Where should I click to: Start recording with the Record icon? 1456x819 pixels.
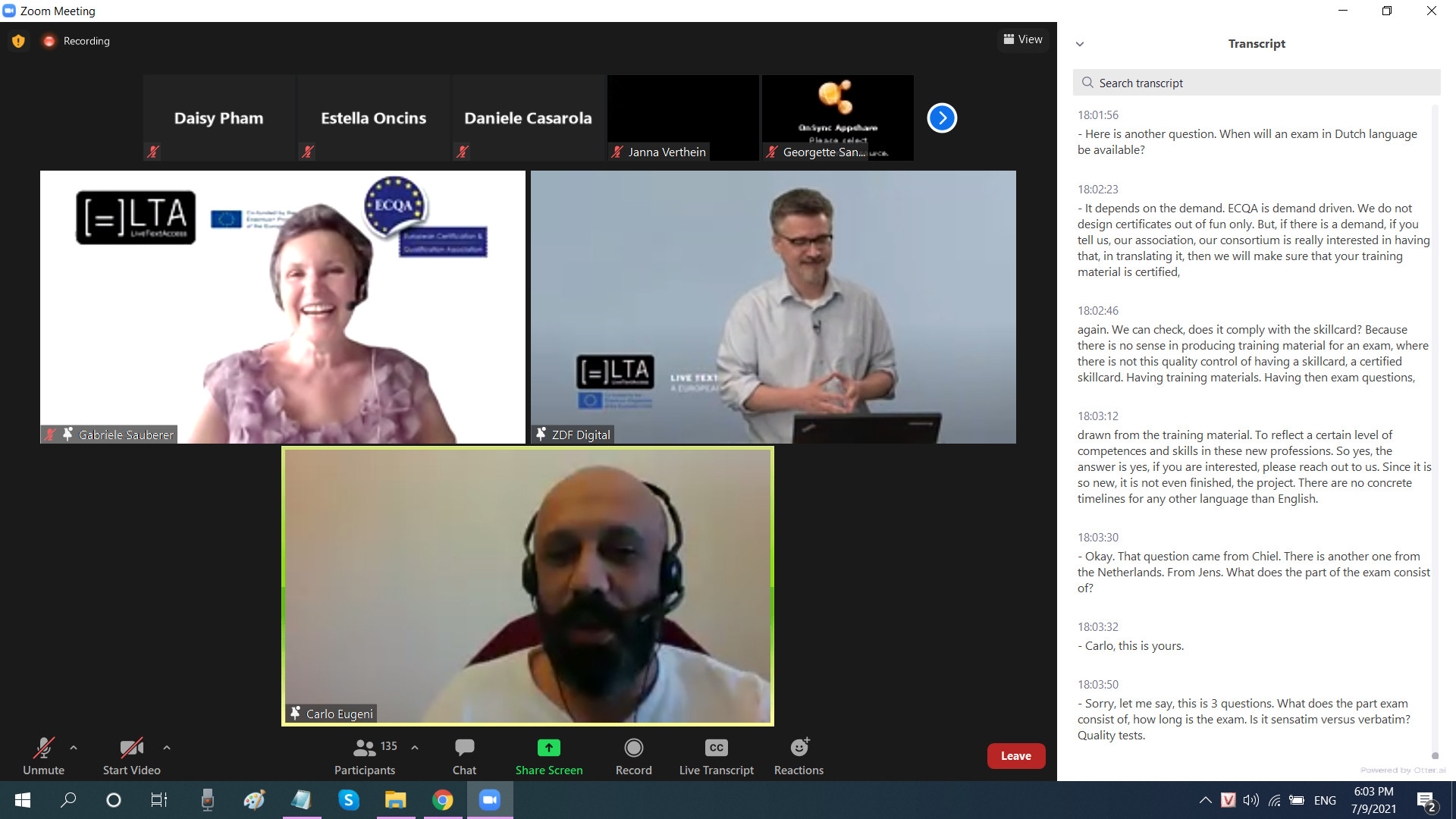[x=633, y=748]
